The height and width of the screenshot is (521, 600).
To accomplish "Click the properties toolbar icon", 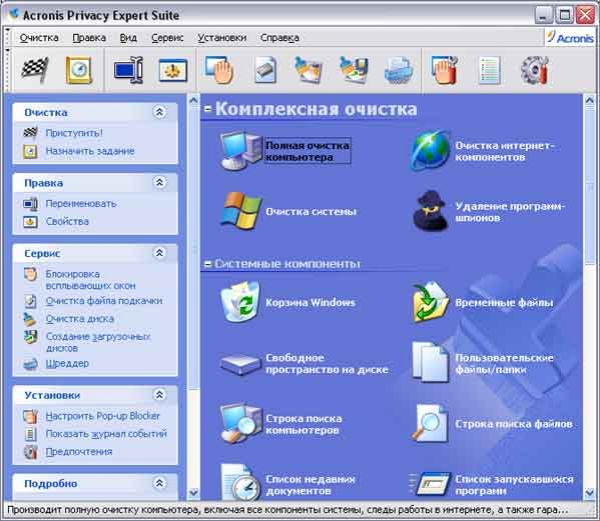I will point(173,70).
